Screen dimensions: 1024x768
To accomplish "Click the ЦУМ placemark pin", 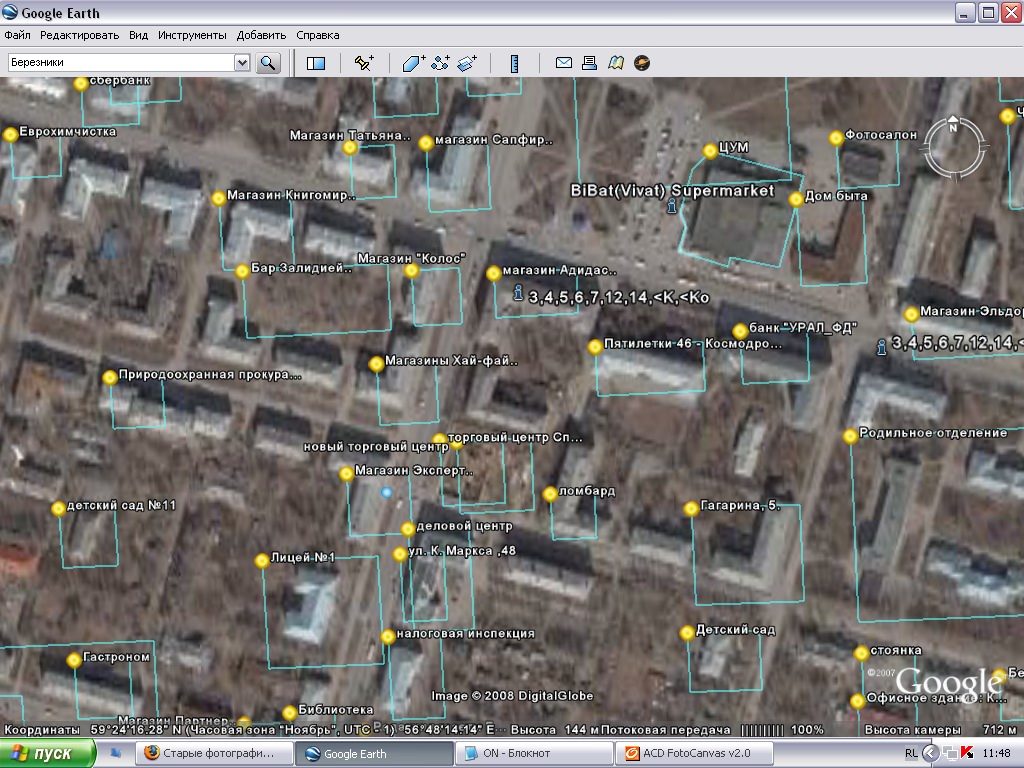I will (x=710, y=151).
